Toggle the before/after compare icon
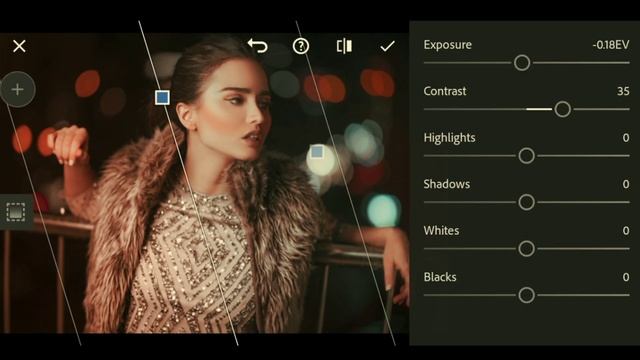 coord(344,46)
